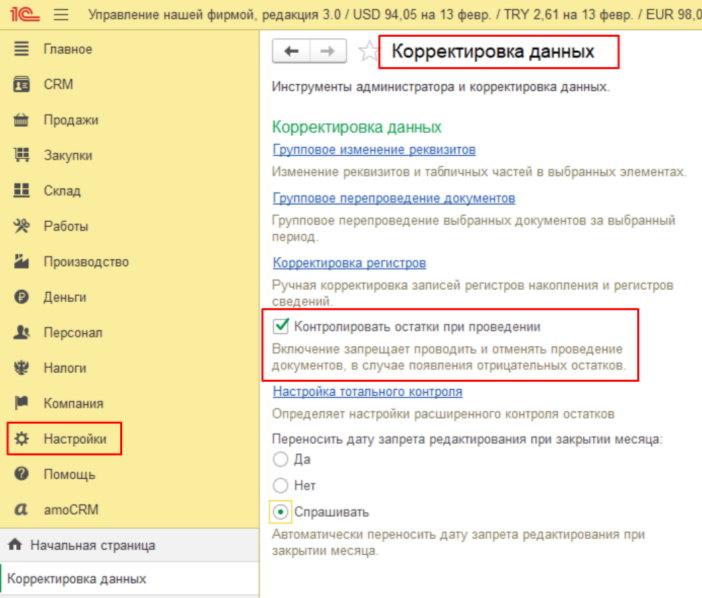Select the Да radio option
The width and height of the screenshot is (702, 598).
click(x=281, y=459)
